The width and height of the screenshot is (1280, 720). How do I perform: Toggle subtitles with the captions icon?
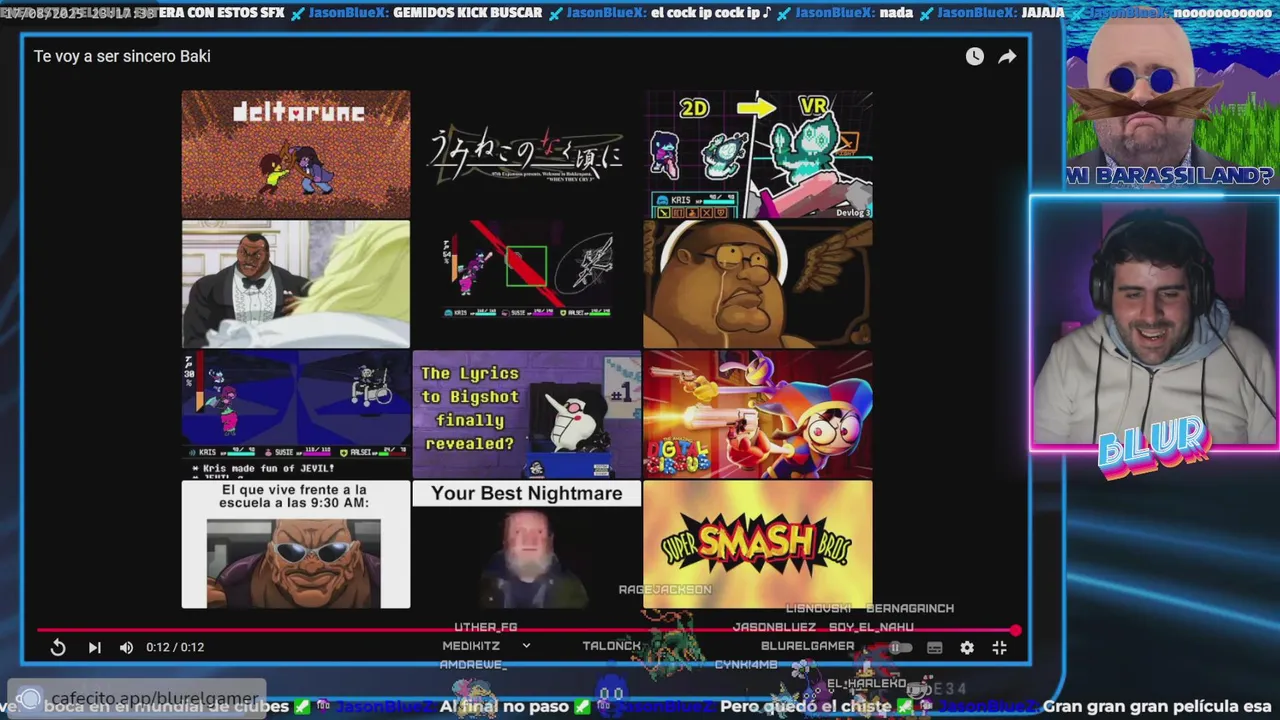click(935, 648)
